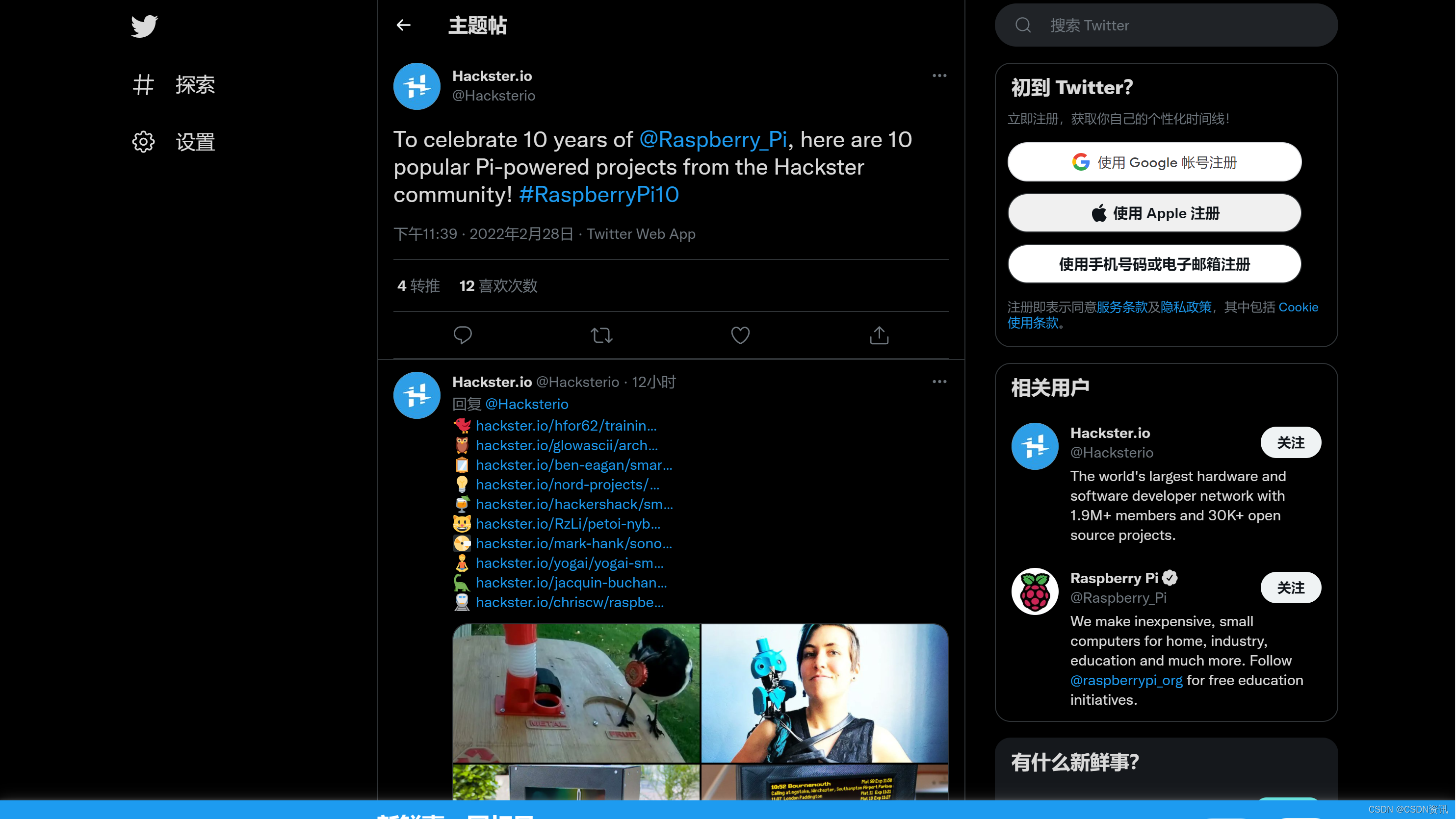Open more options on reply tweet
Image resolution: width=1456 pixels, height=819 pixels.
pos(939,382)
